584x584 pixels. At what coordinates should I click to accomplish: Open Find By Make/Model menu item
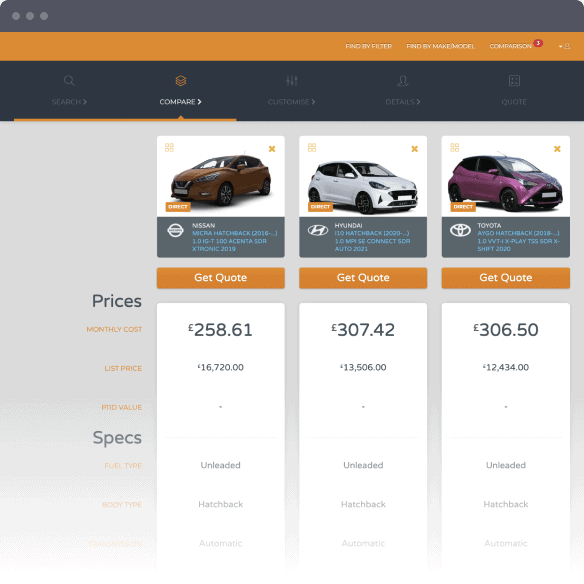(441, 46)
